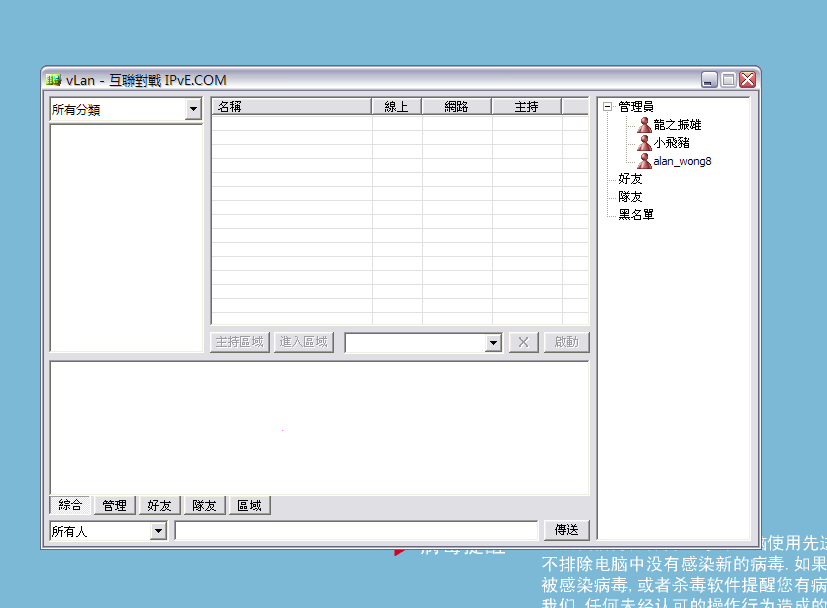Open the 所有人 recipient dropdown
Viewport: 827px width, 608px height.
160,530
